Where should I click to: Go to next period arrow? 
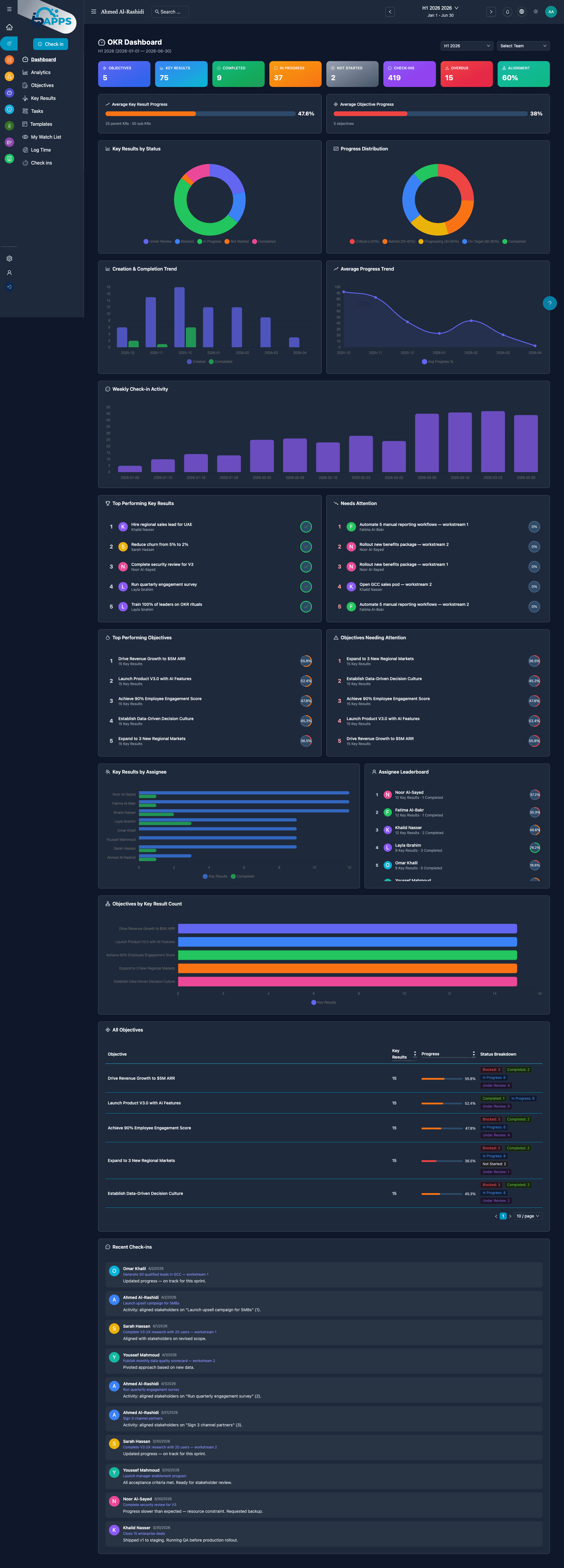tap(491, 11)
